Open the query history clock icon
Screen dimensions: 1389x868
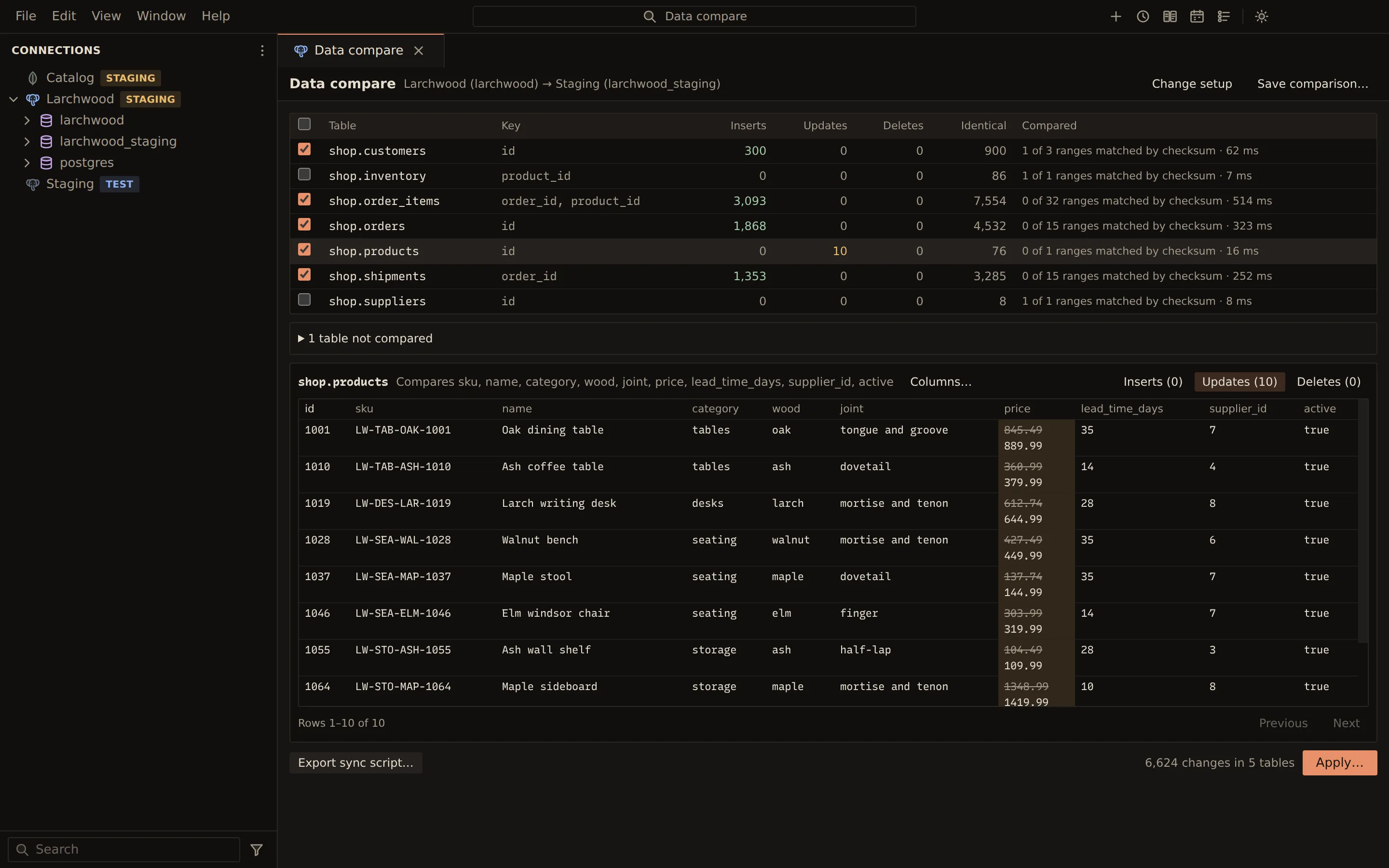click(1142, 16)
